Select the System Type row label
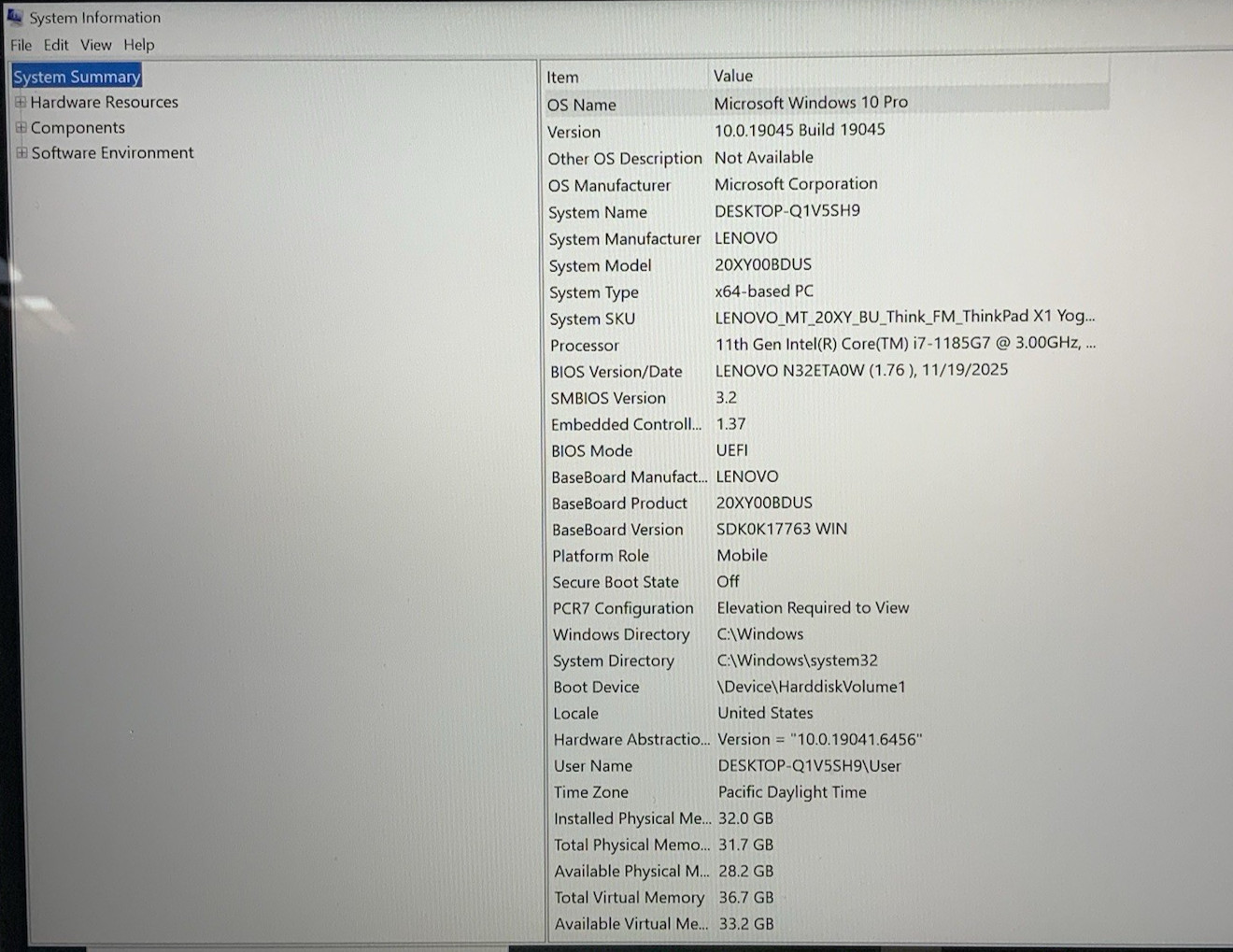Screen dimensions: 1233x952 point(593,292)
